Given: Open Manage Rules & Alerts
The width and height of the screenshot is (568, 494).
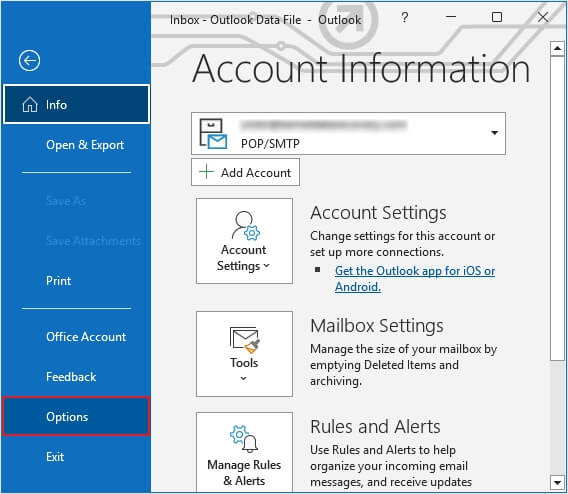Looking at the screenshot, I should 244,452.
